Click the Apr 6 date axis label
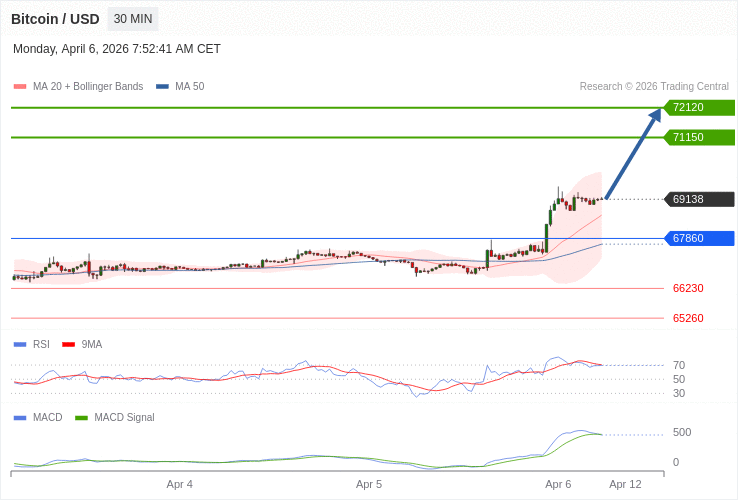738x500 pixels. click(x=558, y=484)
